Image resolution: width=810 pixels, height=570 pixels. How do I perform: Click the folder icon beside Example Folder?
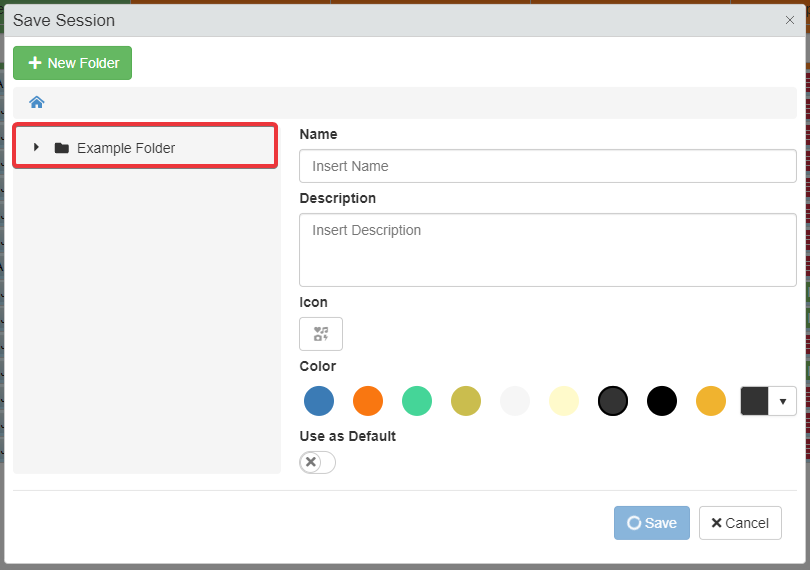click(62, 148)
